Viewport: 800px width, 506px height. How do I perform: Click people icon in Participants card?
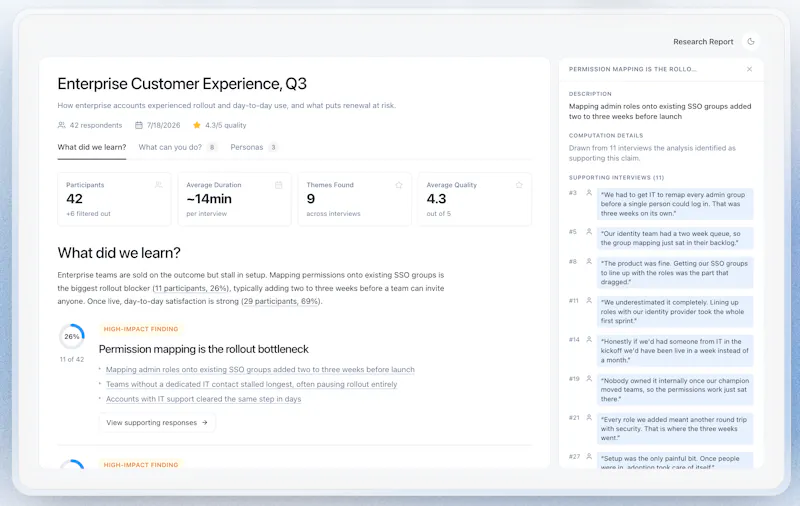(x=159, y=185)
